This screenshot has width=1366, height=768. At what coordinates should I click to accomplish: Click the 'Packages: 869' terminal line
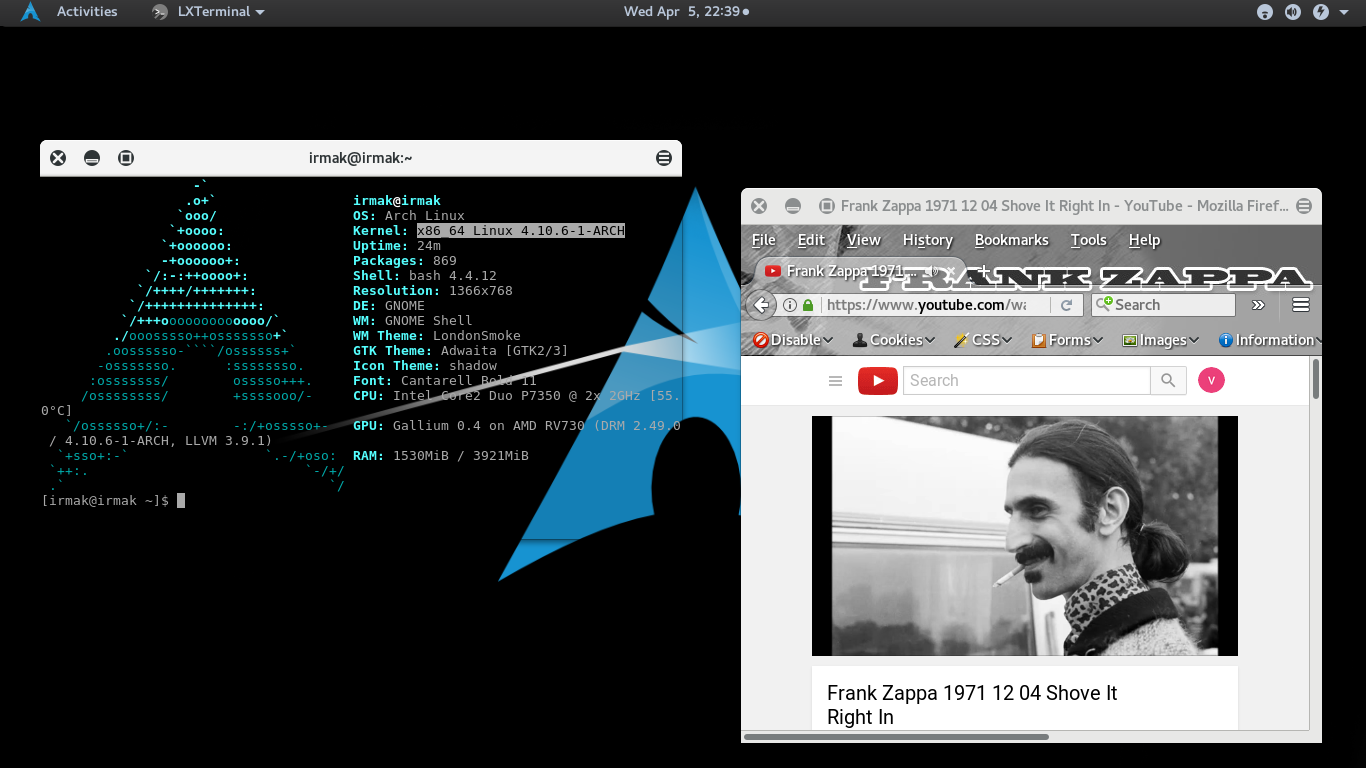pyautogui.click(x=405, y=261)
